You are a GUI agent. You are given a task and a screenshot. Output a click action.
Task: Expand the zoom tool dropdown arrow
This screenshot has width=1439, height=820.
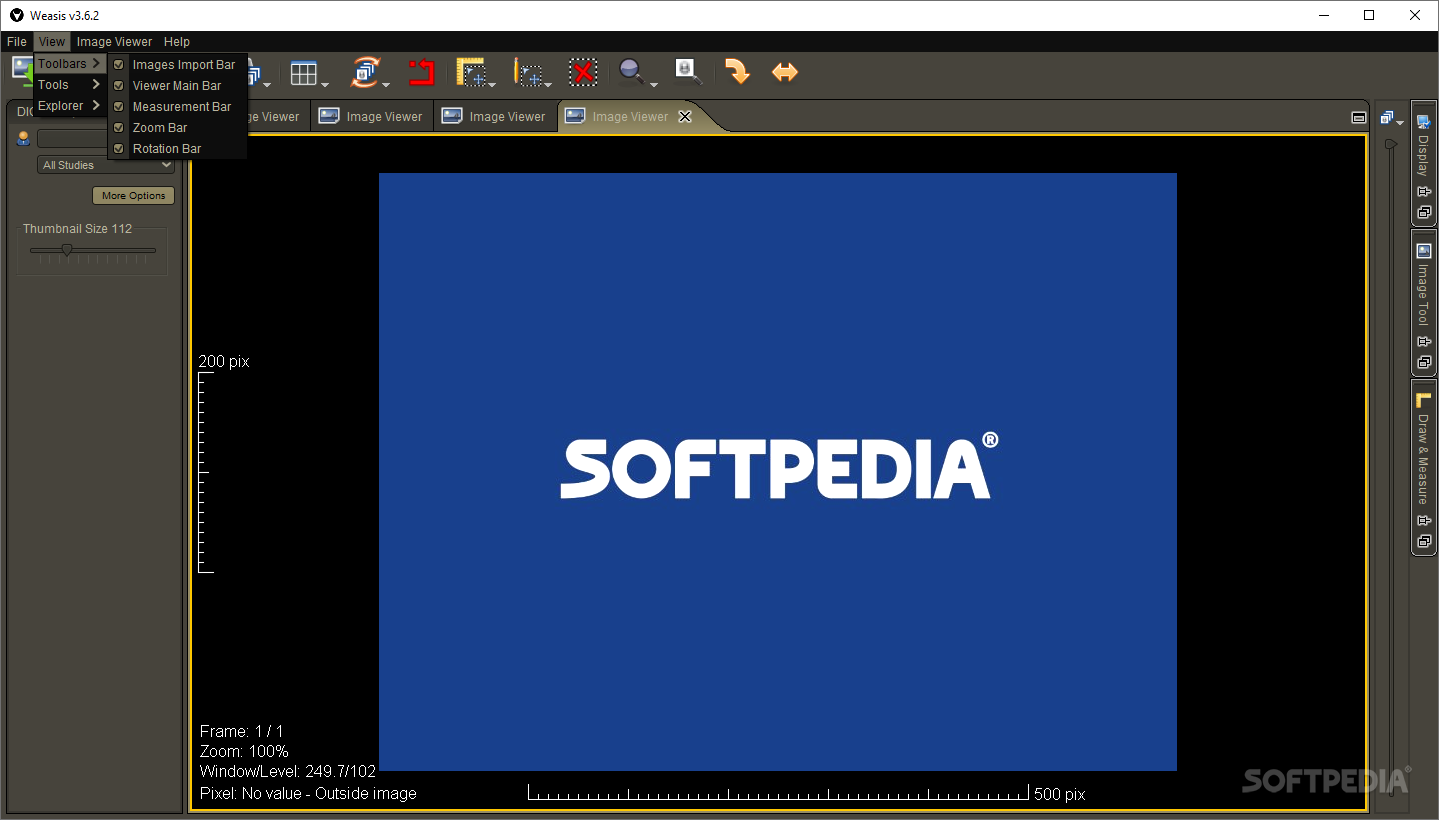(653, 85)
